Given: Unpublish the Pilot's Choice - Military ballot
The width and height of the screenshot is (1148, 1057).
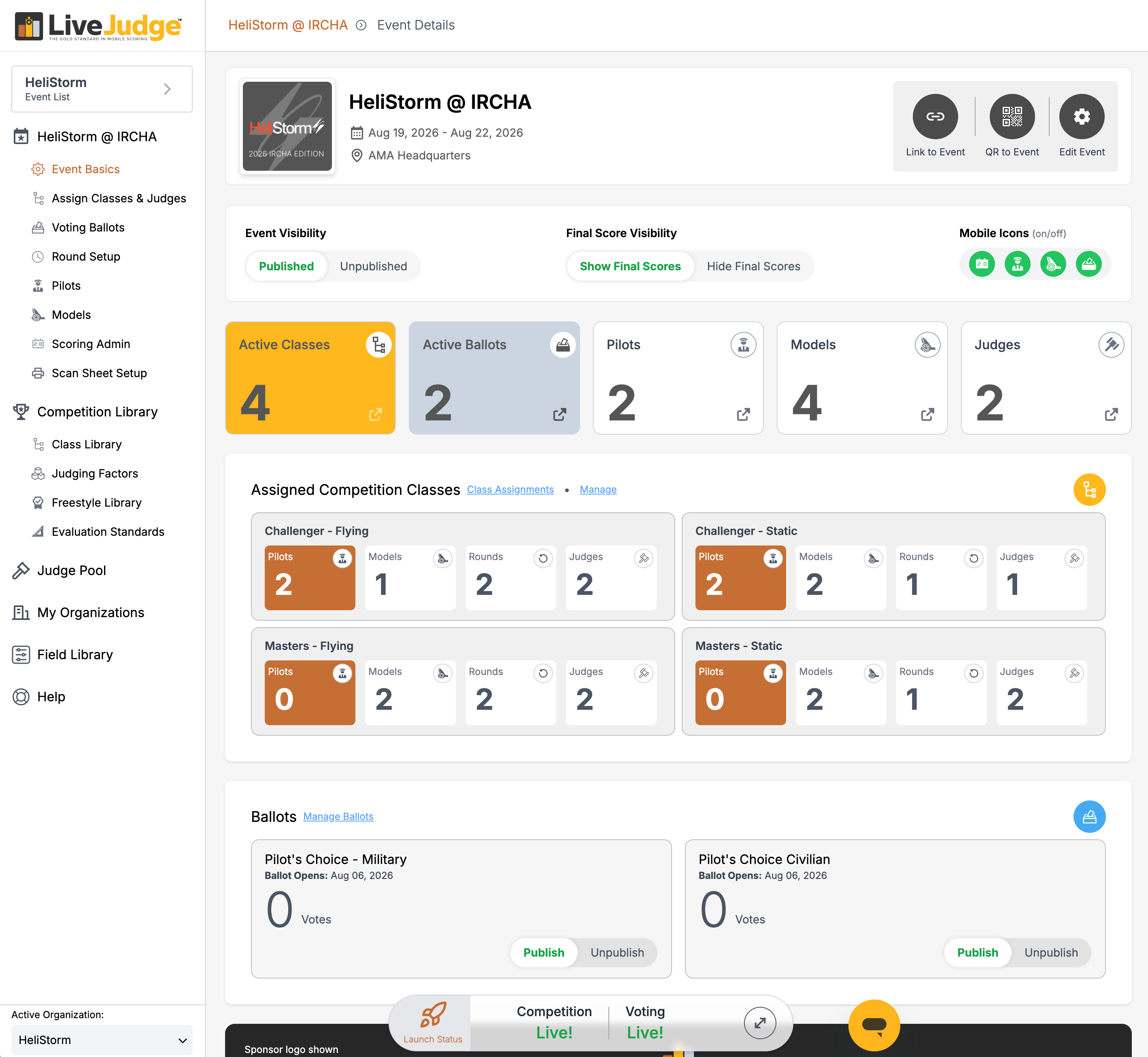Looking at the screenshot, I should click(x=617, y=952).
